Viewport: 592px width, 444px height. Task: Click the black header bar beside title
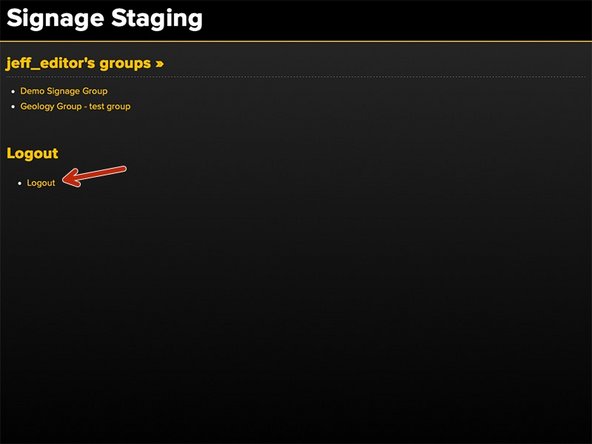(x=396, y=20)
